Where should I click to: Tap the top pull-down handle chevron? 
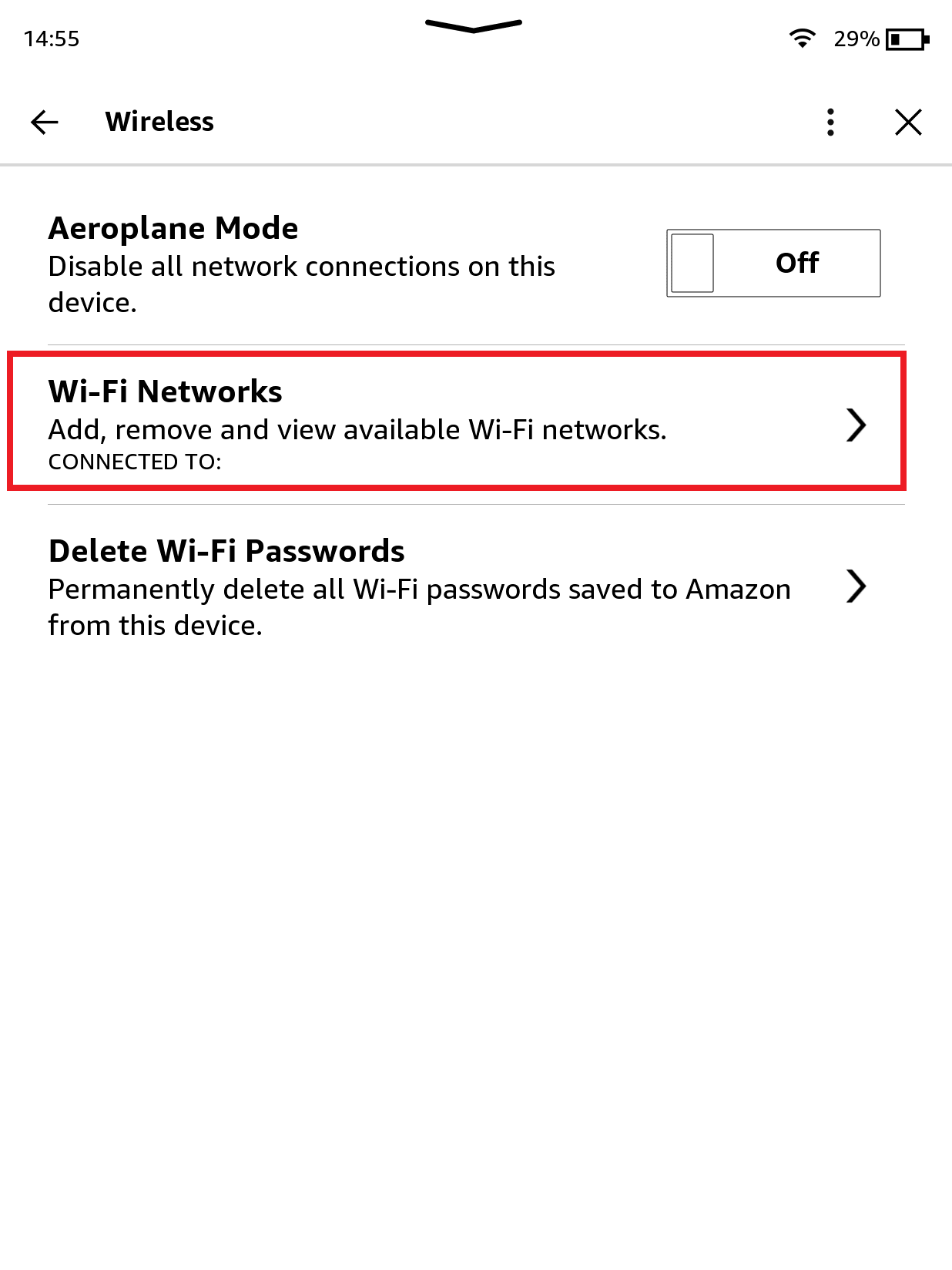[x=474, y=25]
